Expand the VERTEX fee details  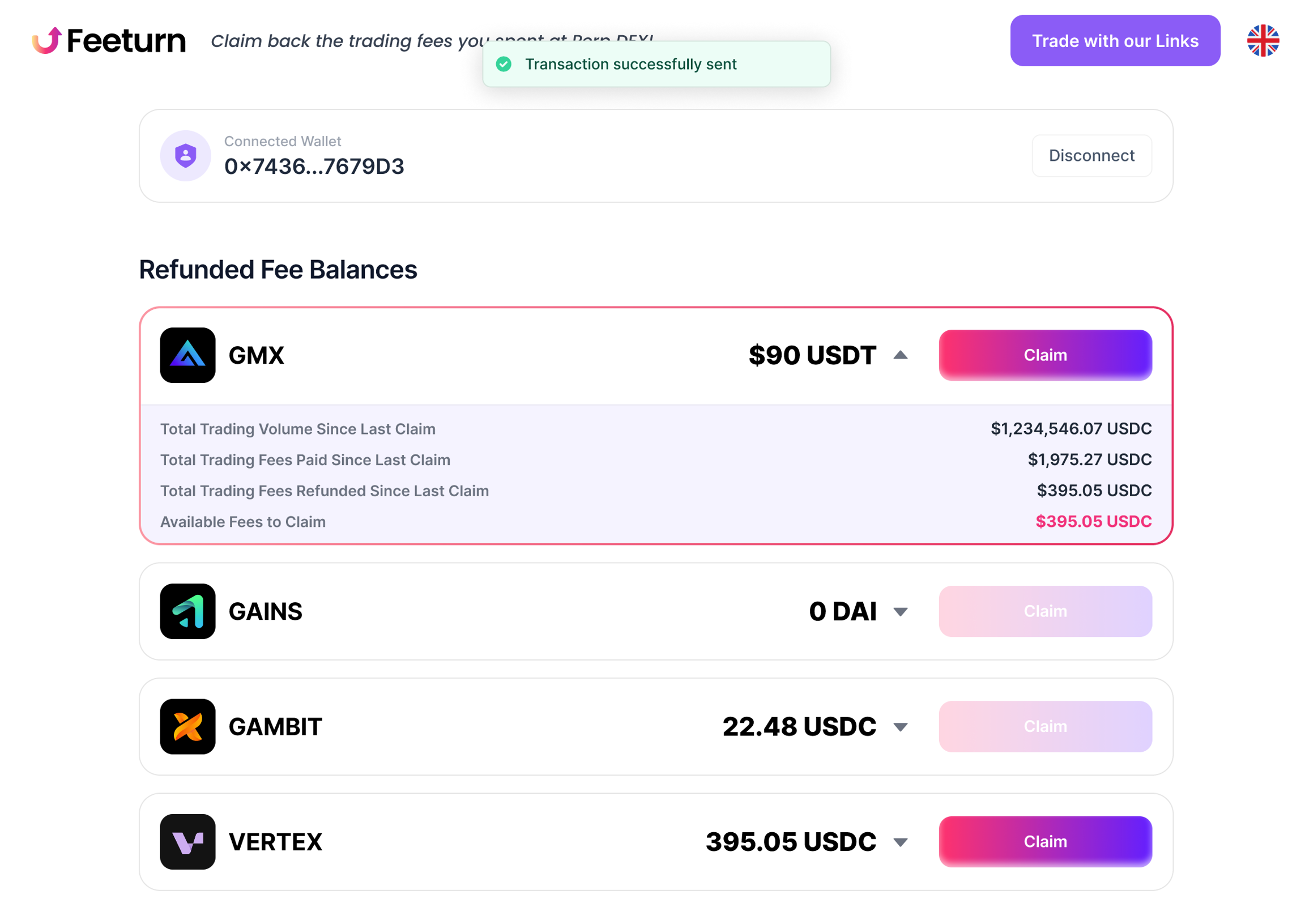coord(900,841)
